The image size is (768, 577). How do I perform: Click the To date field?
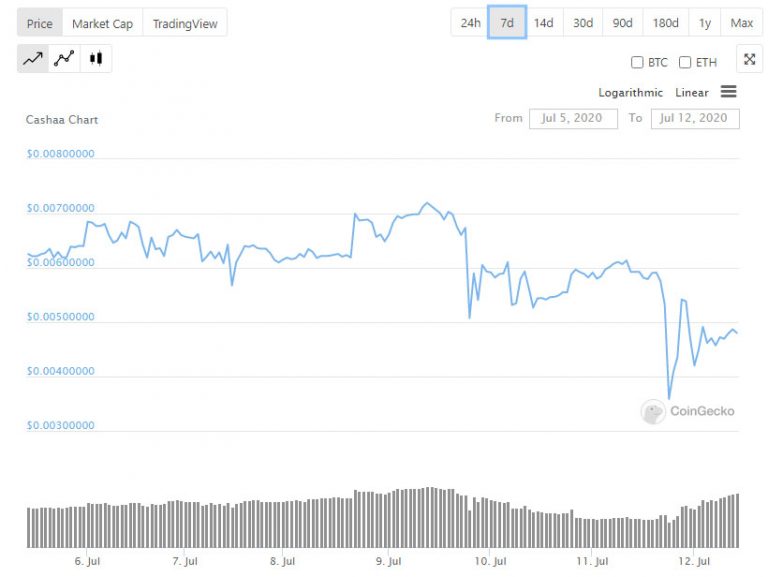(695, 118)
